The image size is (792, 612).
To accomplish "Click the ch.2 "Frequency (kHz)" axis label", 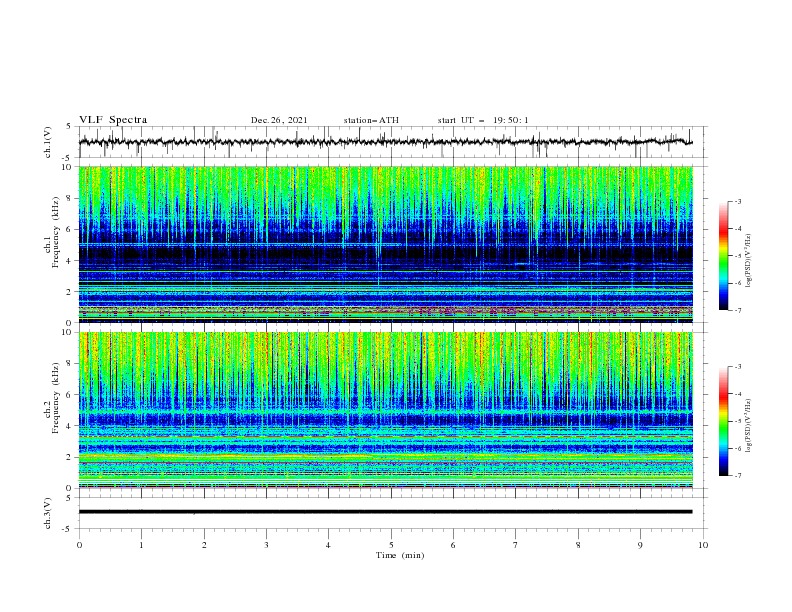I will tap(56, 397).
